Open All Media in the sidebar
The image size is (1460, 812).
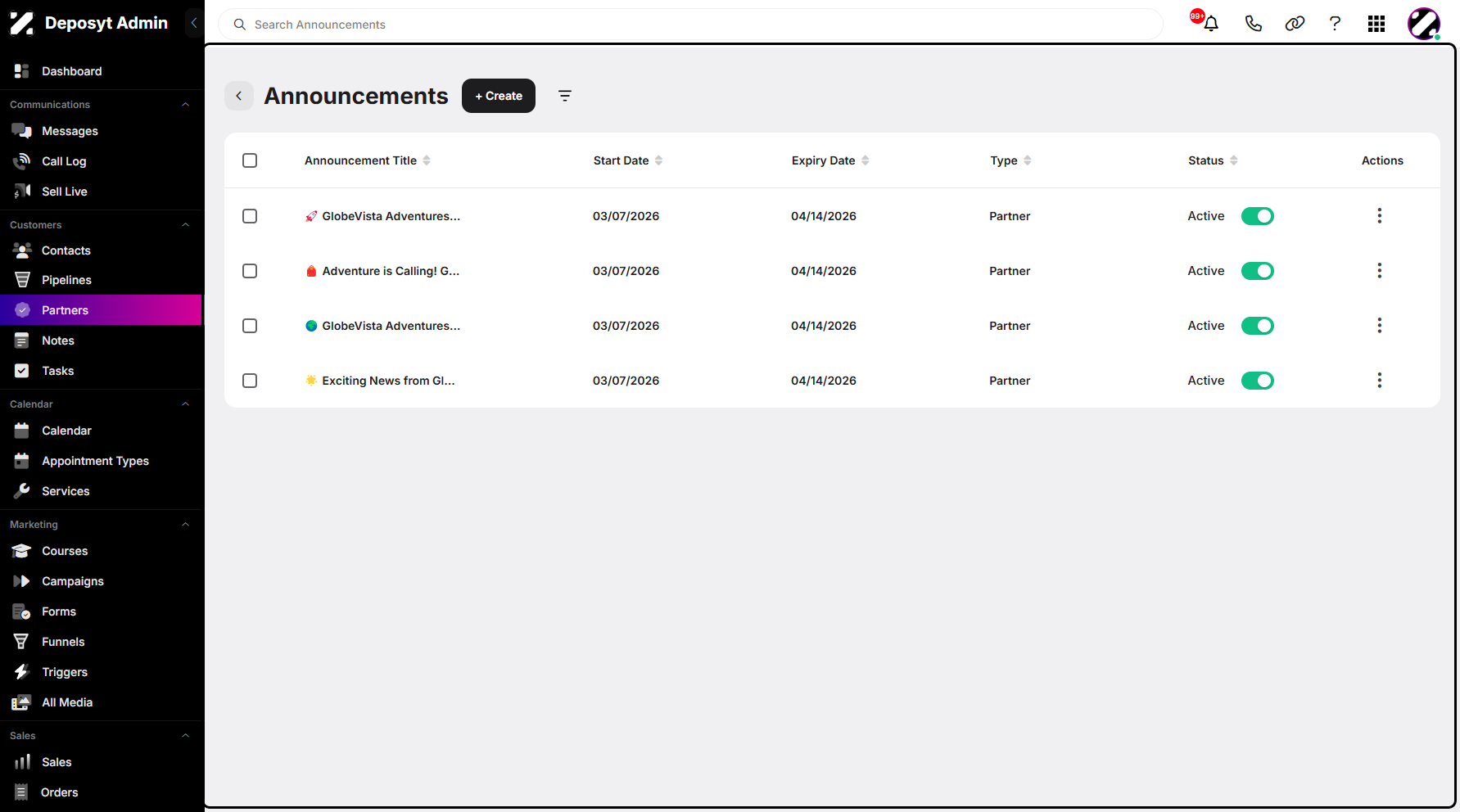102,702
